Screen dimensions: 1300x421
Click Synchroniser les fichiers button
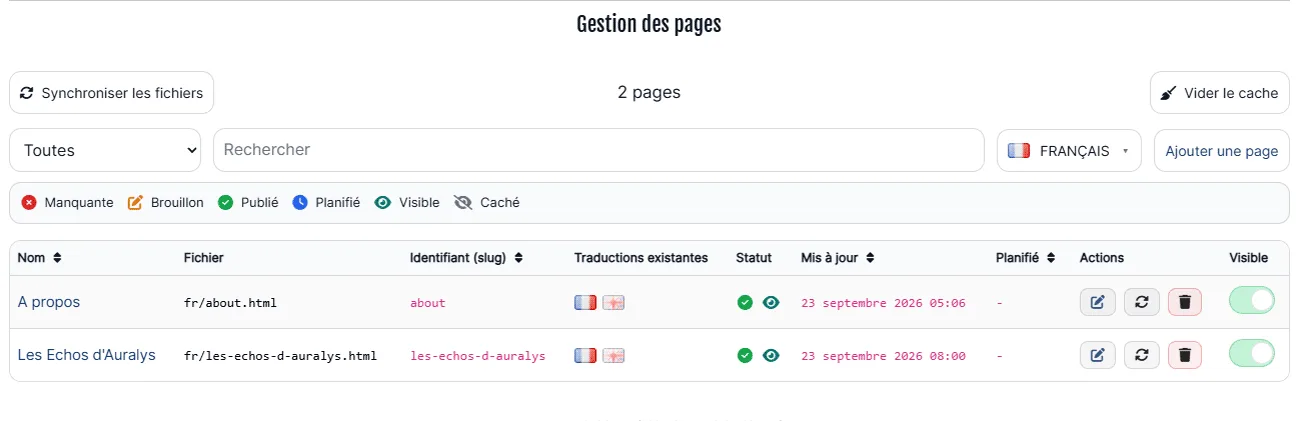click(x=112, y=93)
